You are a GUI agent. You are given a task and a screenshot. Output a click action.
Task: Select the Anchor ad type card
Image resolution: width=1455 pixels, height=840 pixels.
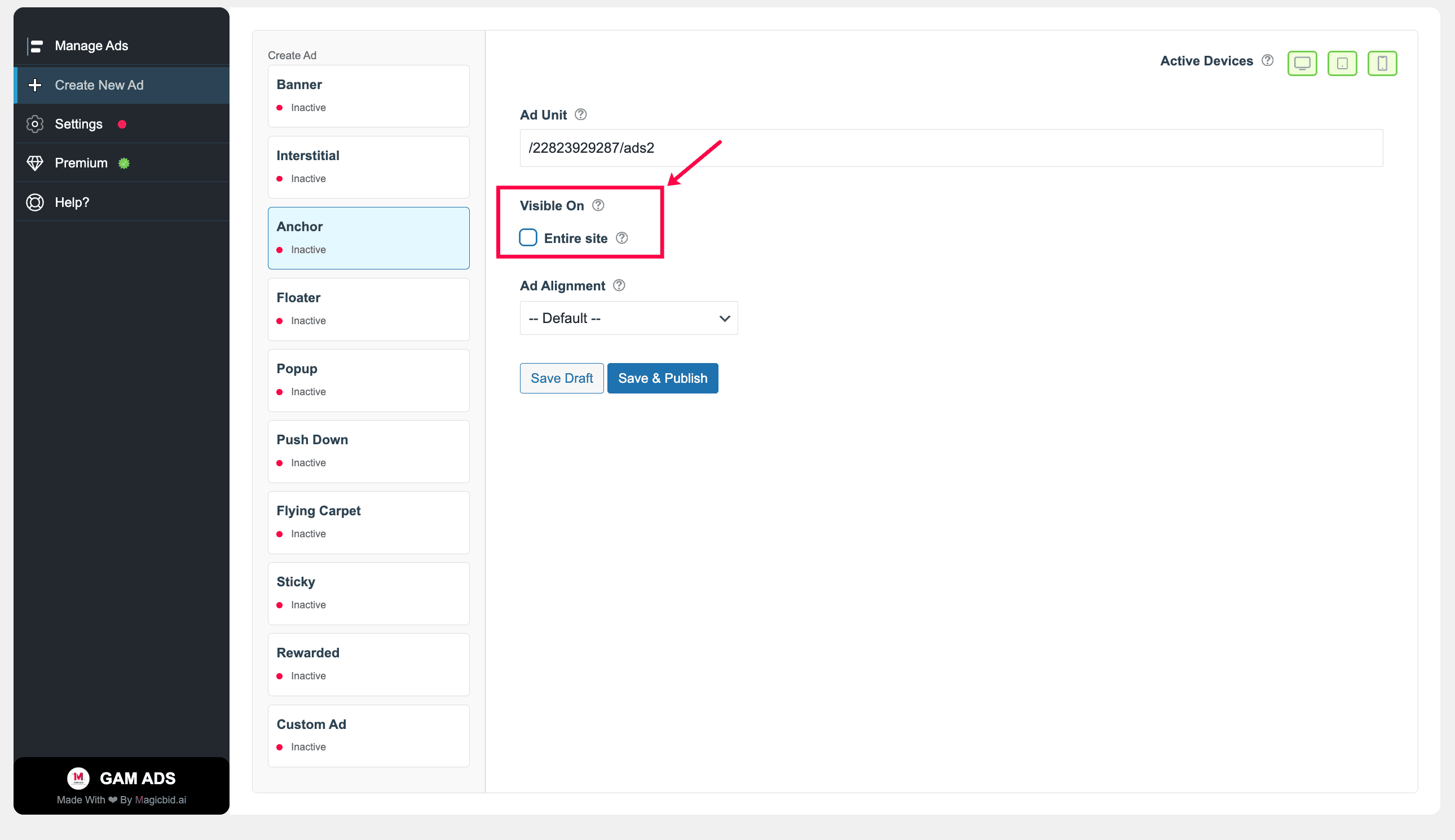tap(368, 238)
